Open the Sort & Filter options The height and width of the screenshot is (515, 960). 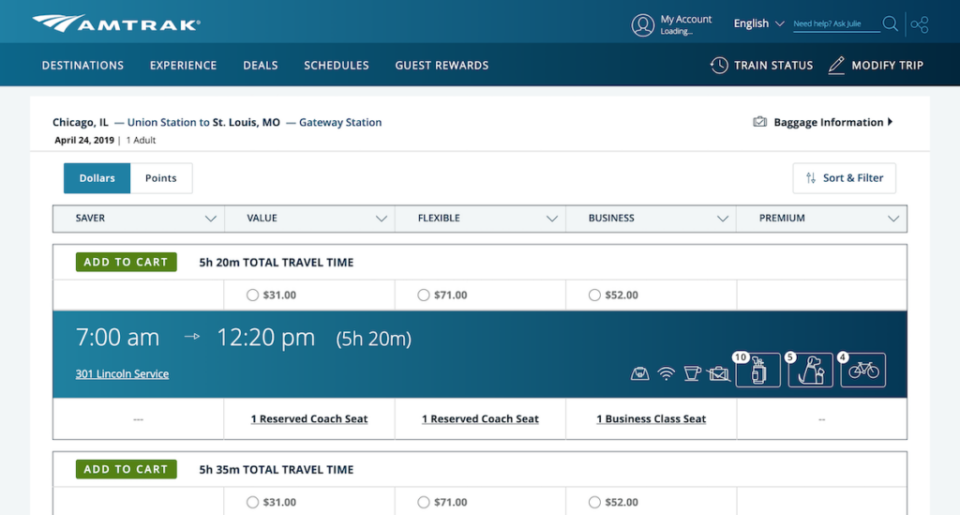[x=844, y=178]
